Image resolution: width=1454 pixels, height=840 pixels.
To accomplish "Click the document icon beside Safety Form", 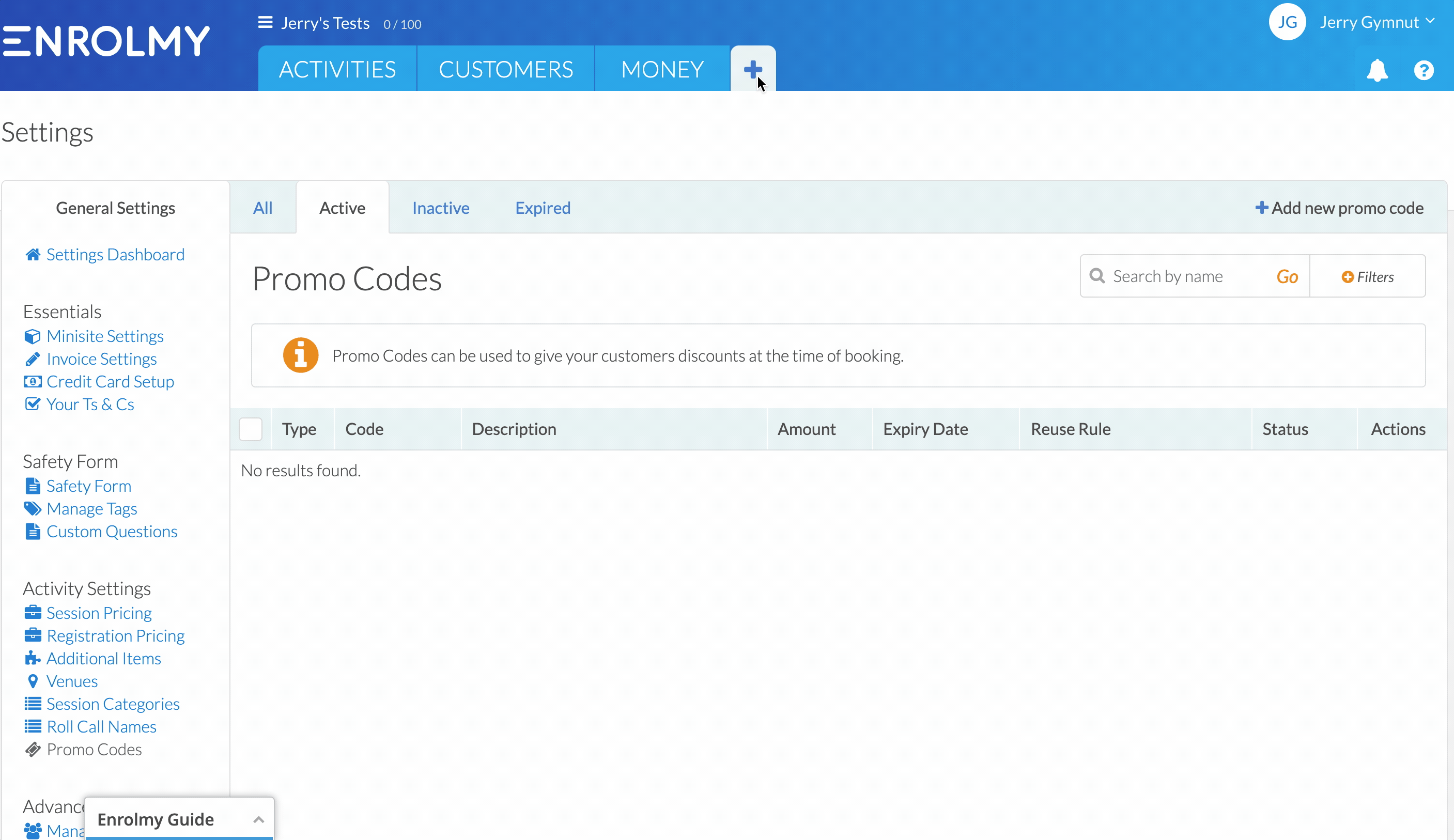I will (33, 486).
